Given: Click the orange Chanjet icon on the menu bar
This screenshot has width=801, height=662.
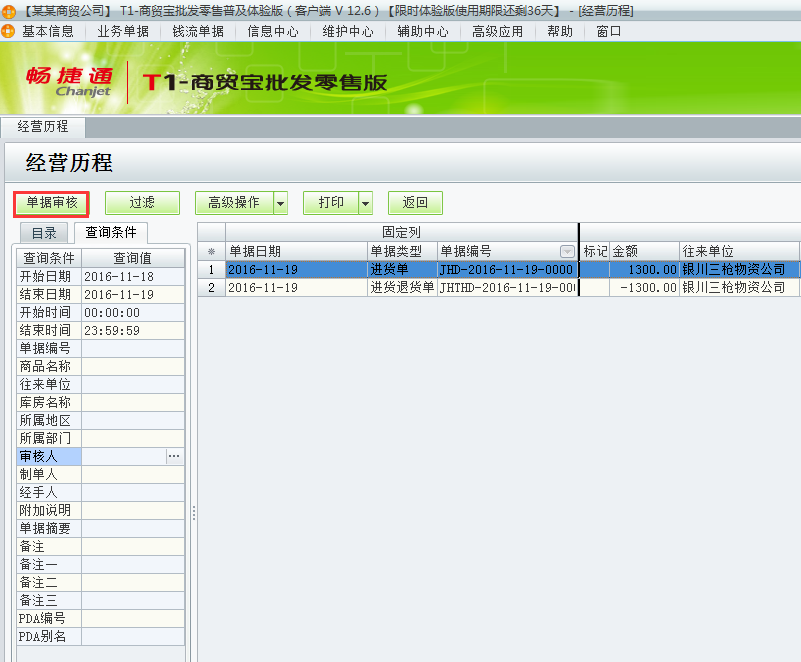Looking at the screenshot, I should point(8,31).
